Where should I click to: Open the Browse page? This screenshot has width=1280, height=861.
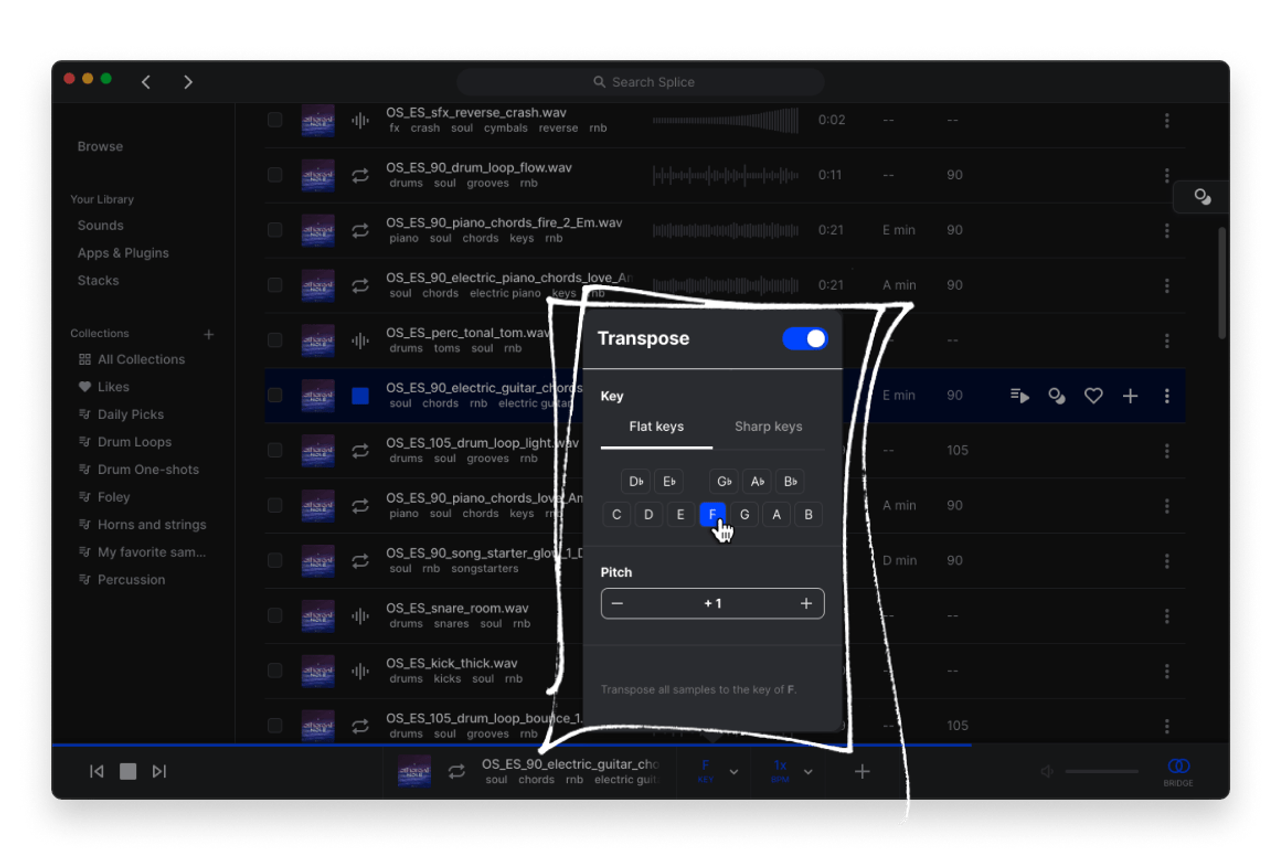tap(100, 146)
